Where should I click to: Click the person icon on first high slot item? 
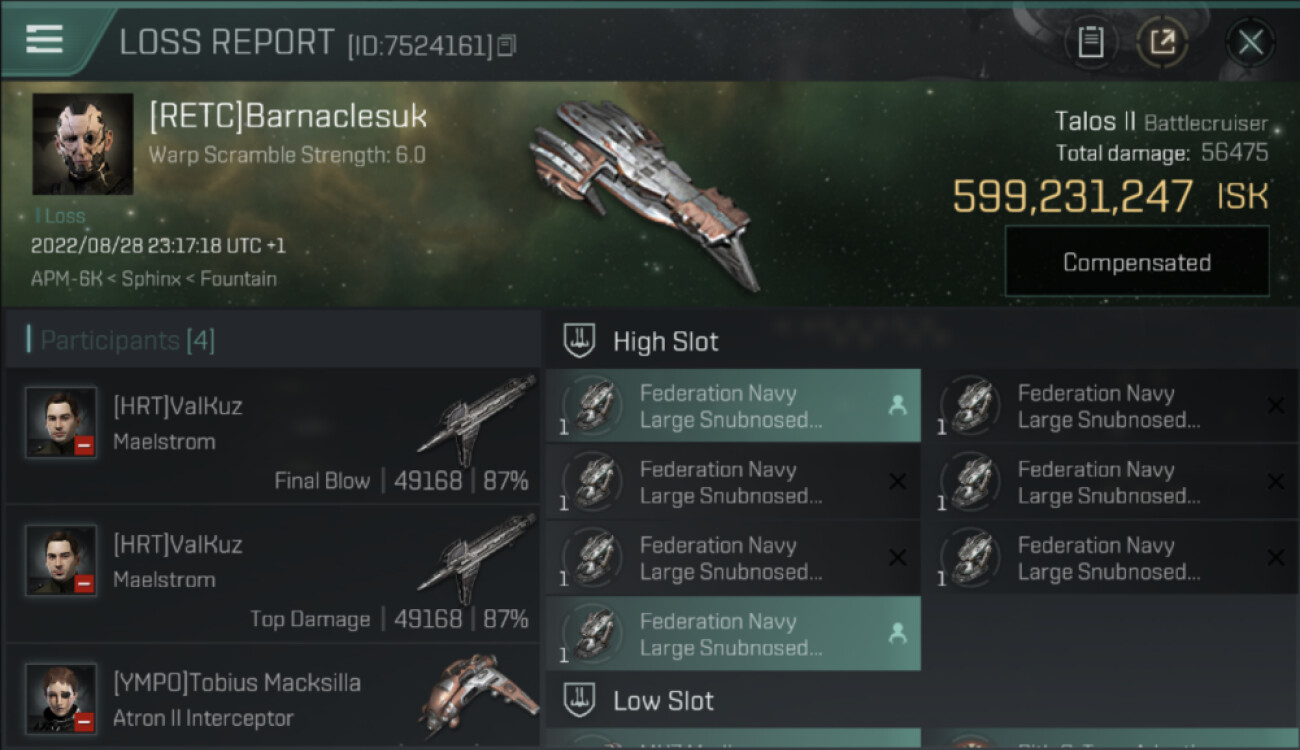897,405
